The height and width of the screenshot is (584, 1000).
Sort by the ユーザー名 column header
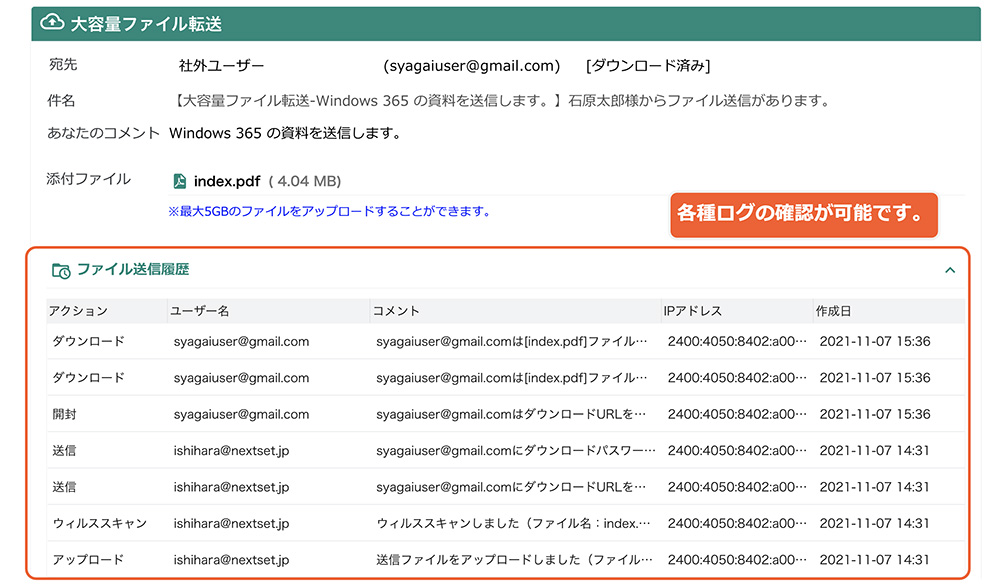[199, 310]
